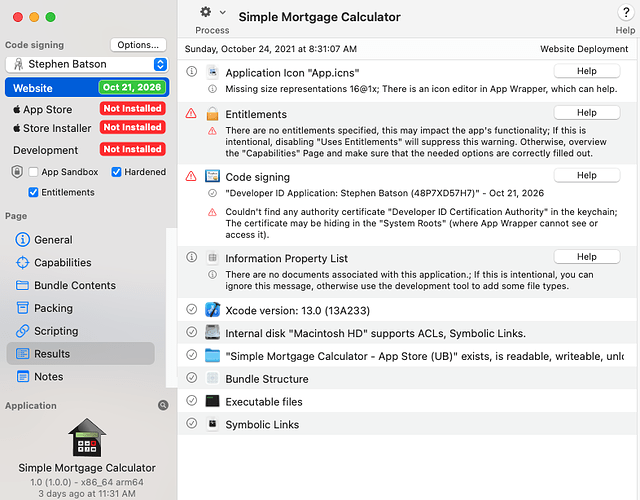Screen dimensions: 640x500
Task: Uncheck the Hardened checkbox
Action: pyautogui.click(x=116, y=172)
